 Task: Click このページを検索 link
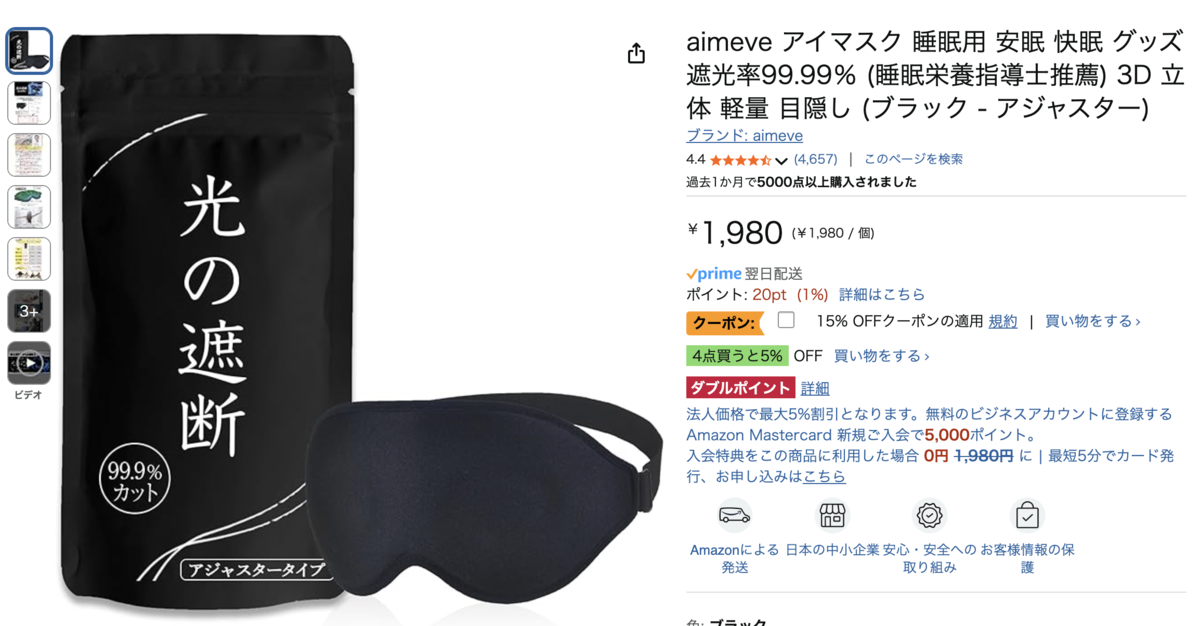[913, 159]
